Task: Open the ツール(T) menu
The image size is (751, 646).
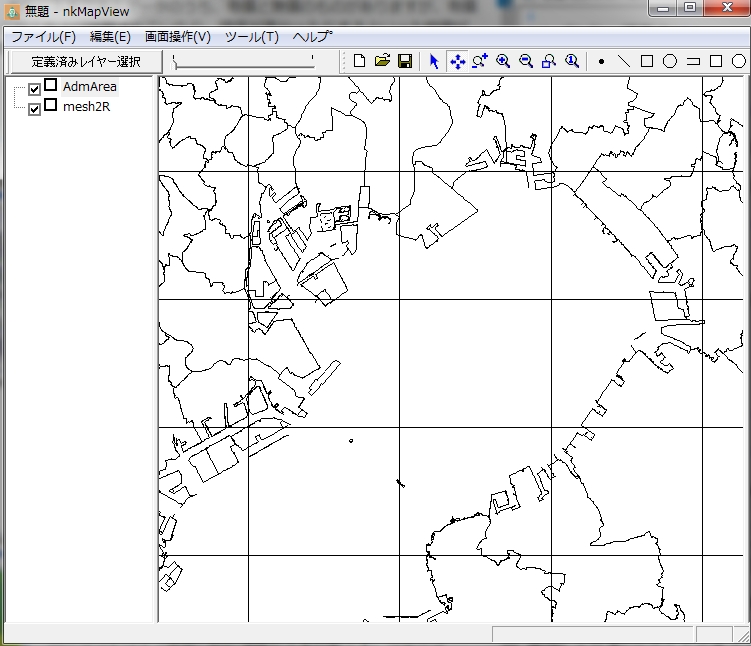Action: [x=251, y=37]
